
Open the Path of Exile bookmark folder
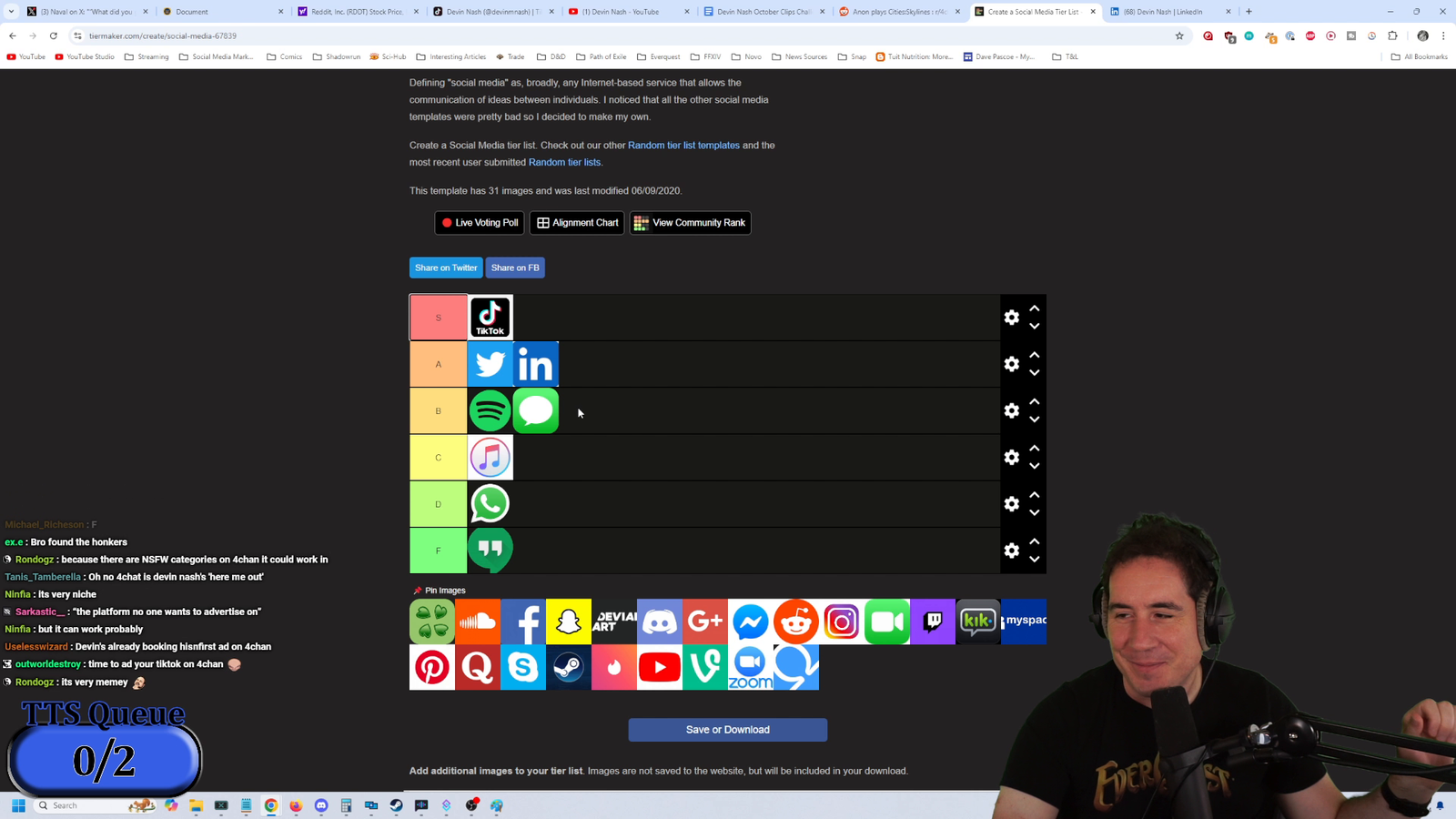[602, 56]
